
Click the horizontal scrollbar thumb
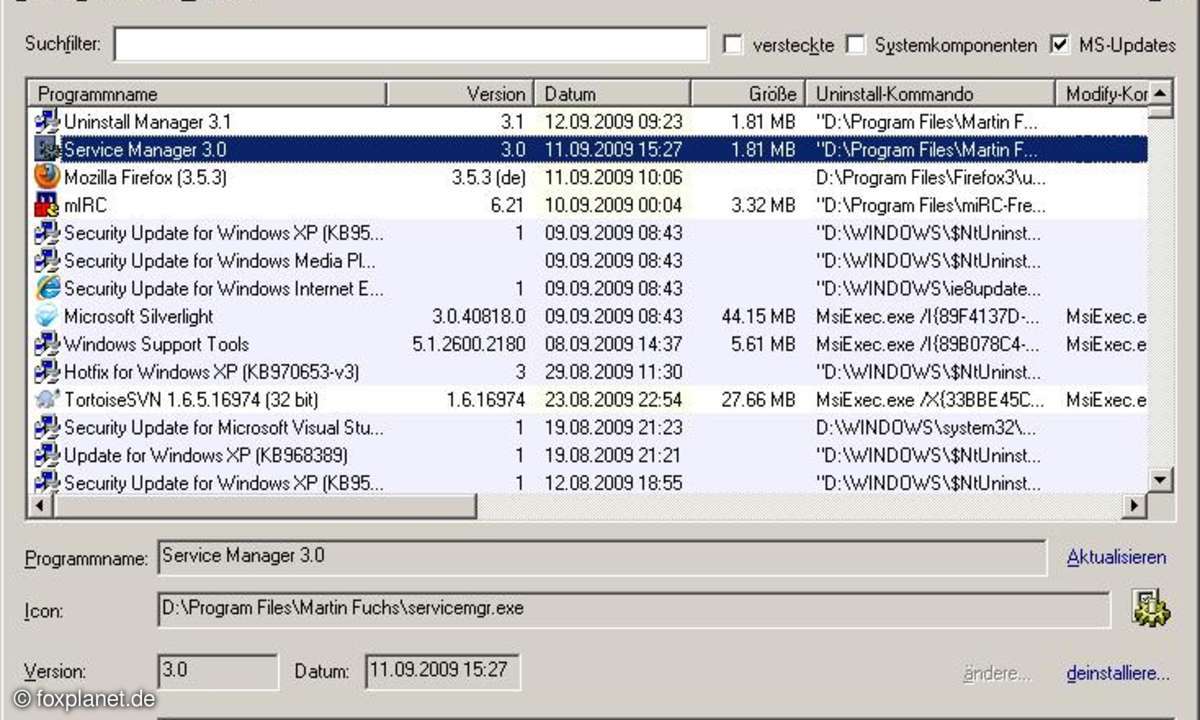point(264,506)
